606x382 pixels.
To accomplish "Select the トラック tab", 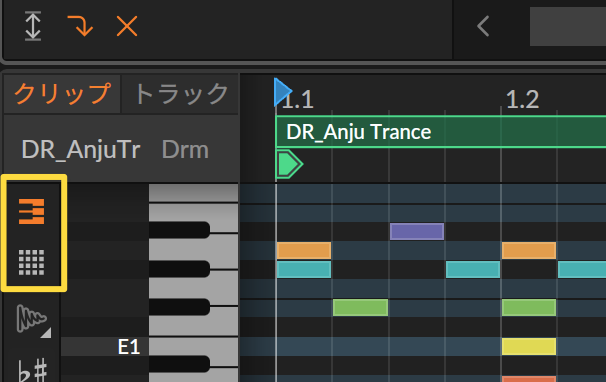I will coord(180,94).
